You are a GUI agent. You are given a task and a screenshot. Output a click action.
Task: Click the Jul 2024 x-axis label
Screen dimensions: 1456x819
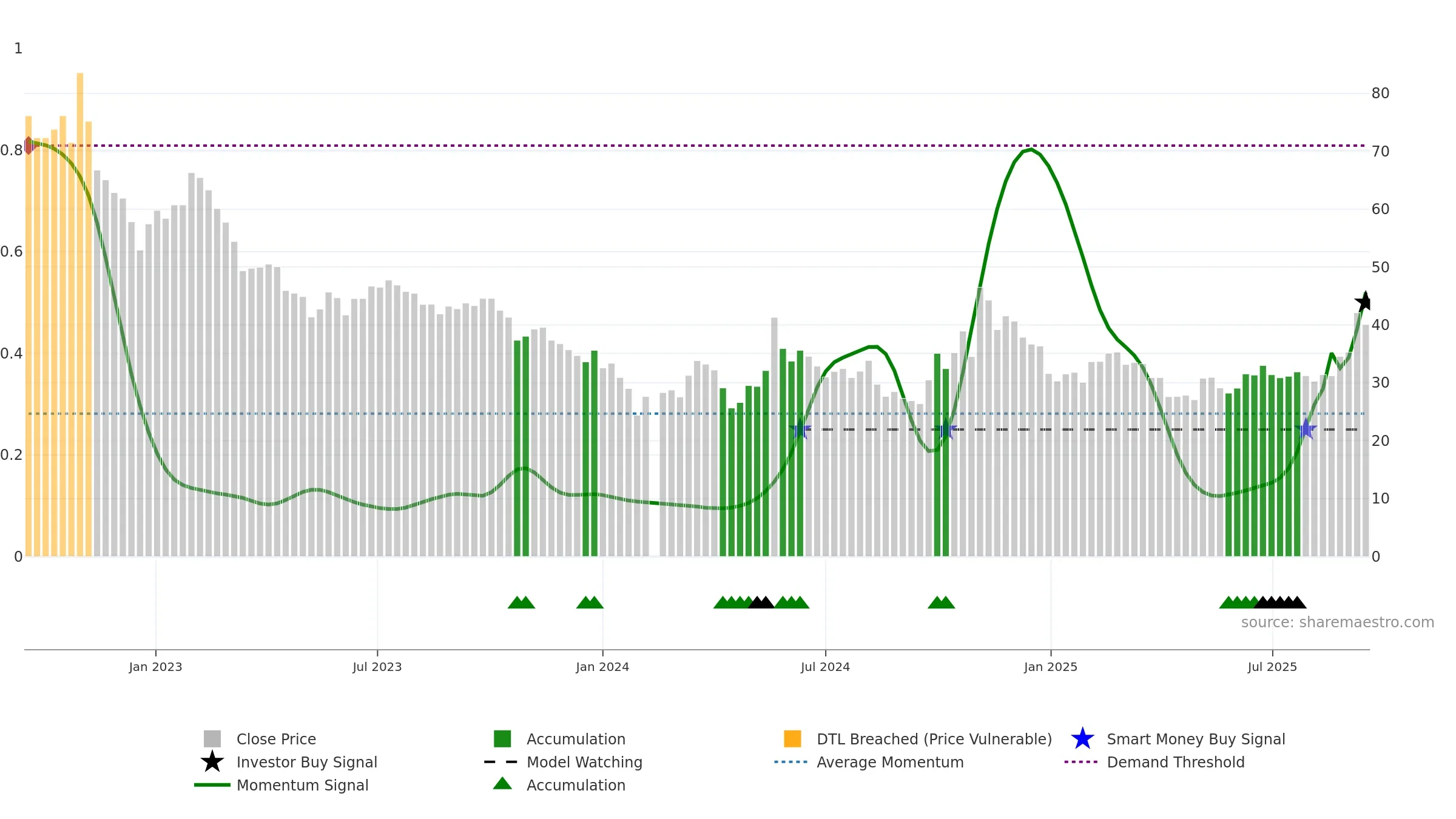pyautogui.click(x=825, y=667)
